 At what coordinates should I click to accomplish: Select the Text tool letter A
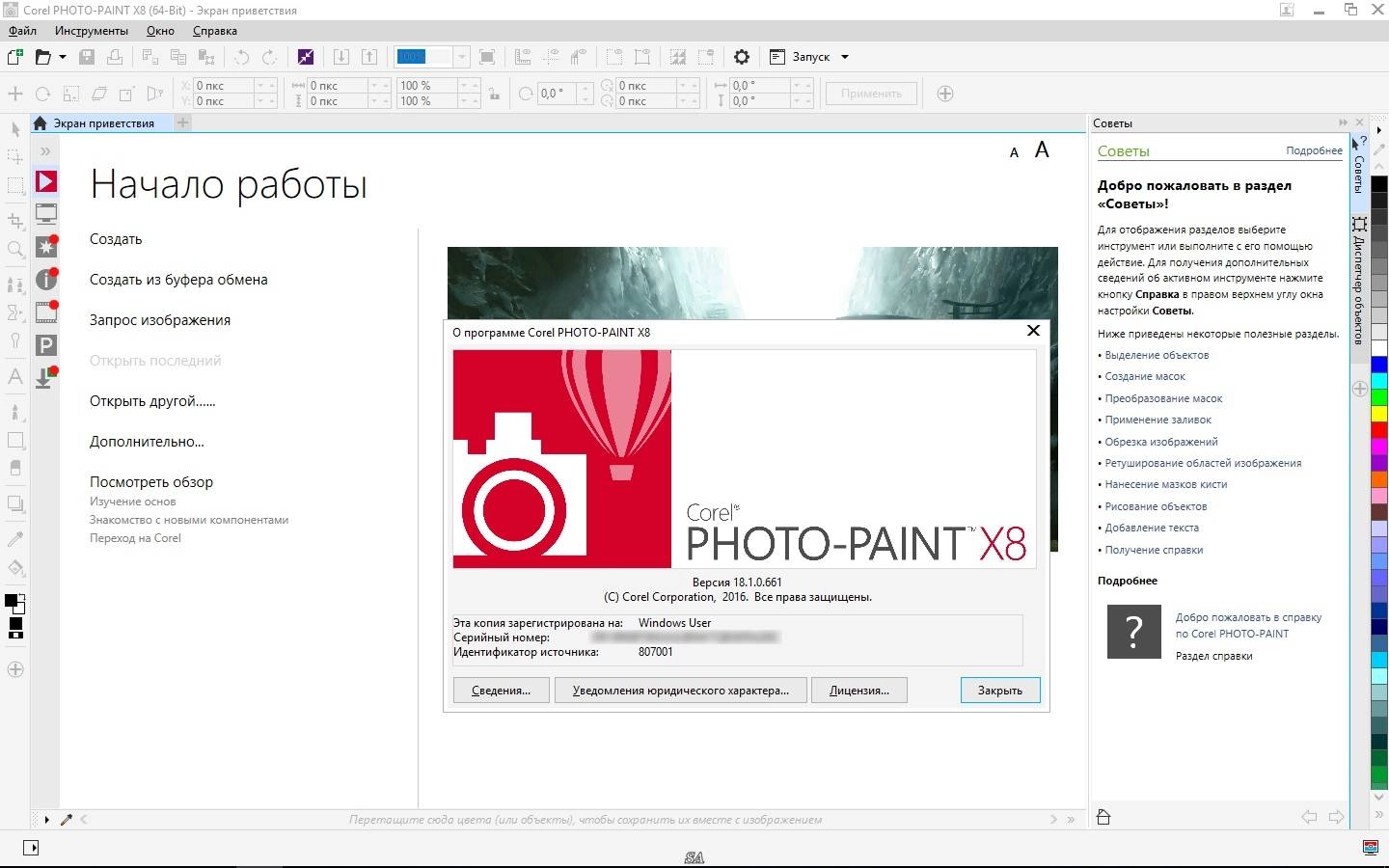(x=15, y=377)
